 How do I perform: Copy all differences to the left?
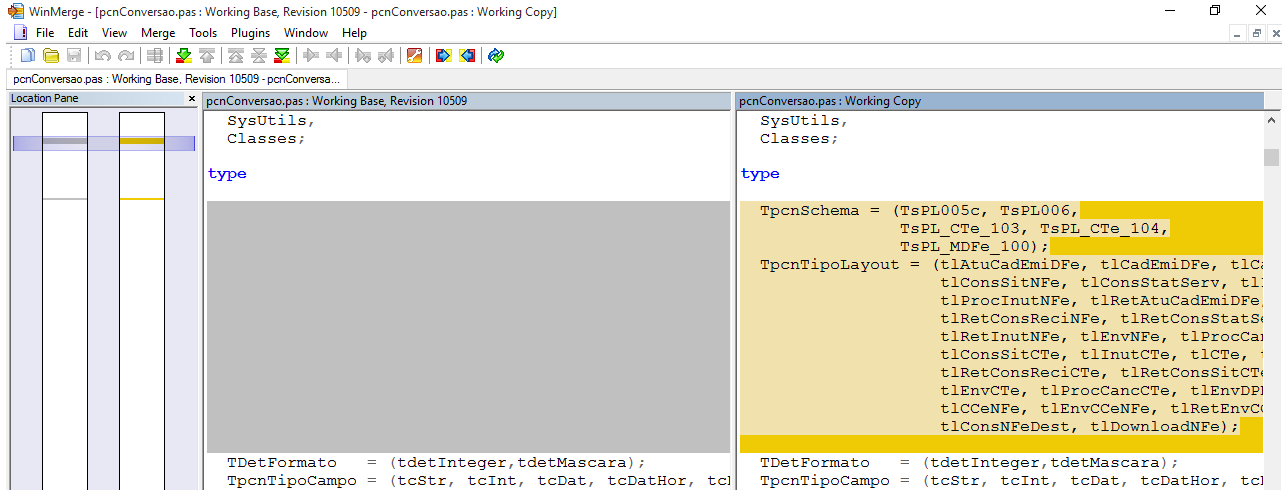(x=467, y=55)
